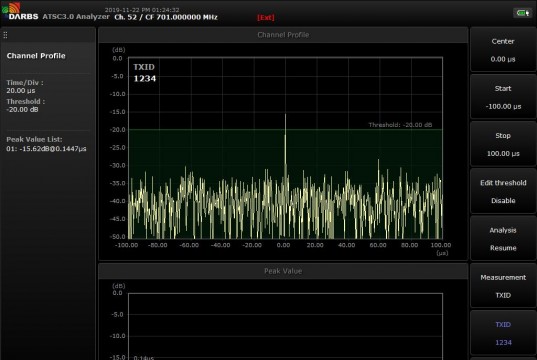The height and width of the screenshot is (360, 537).
Task: Set the Start -100.00 µs value
Action: tap(503, 97)
